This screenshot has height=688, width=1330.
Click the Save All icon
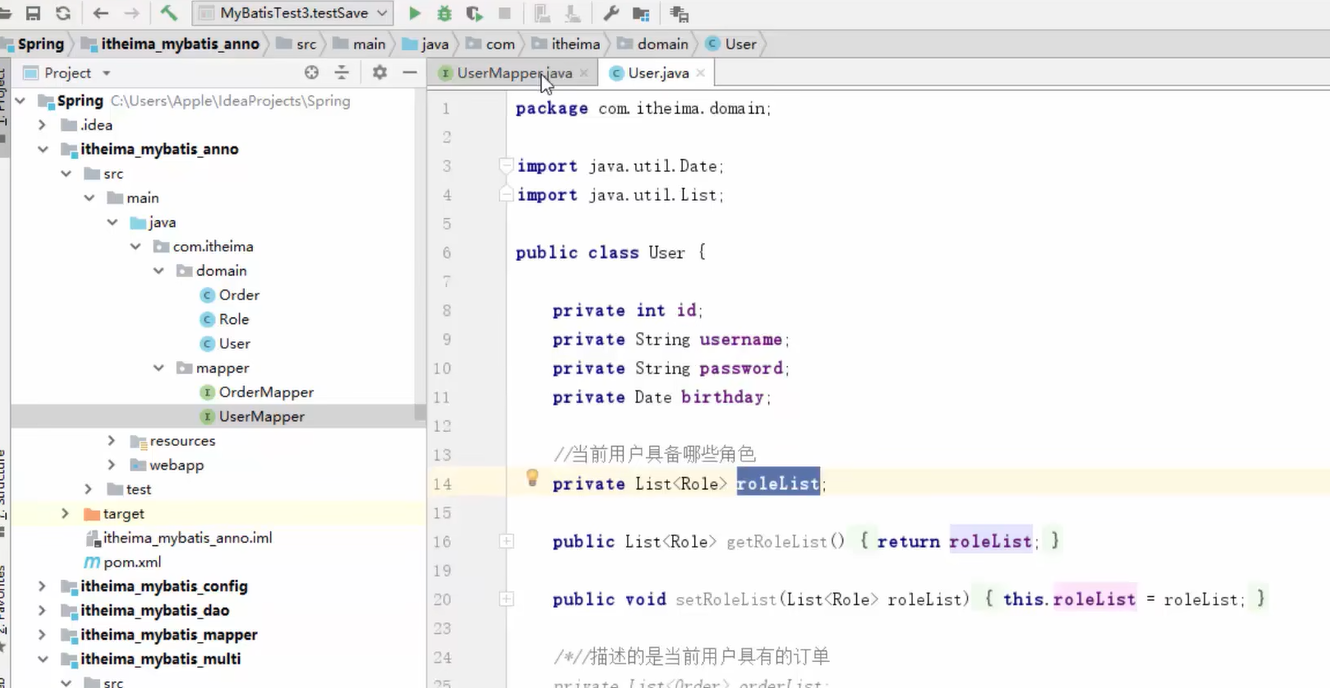pyautogui.click(x=34, y=13)
